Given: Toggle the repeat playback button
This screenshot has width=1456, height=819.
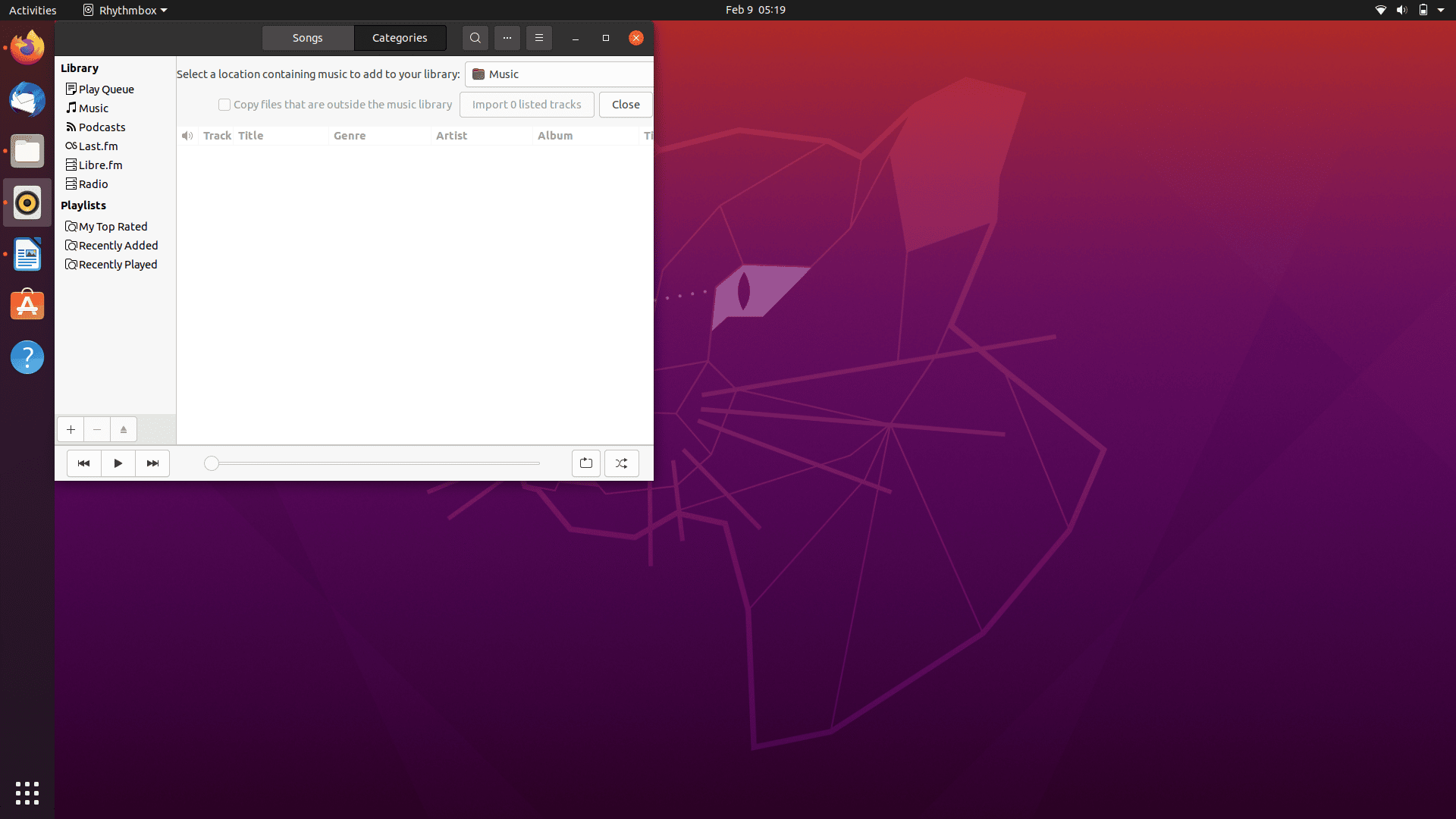Looking at the screenshot, I should click(x=586, y=463).
